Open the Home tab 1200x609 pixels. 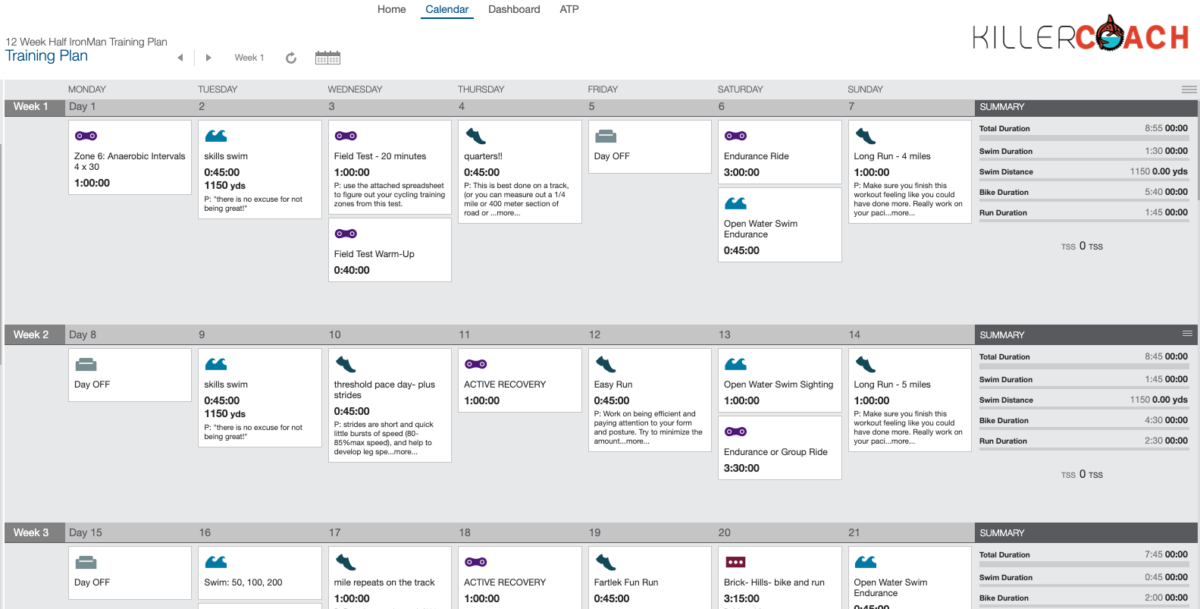[392, 9]
